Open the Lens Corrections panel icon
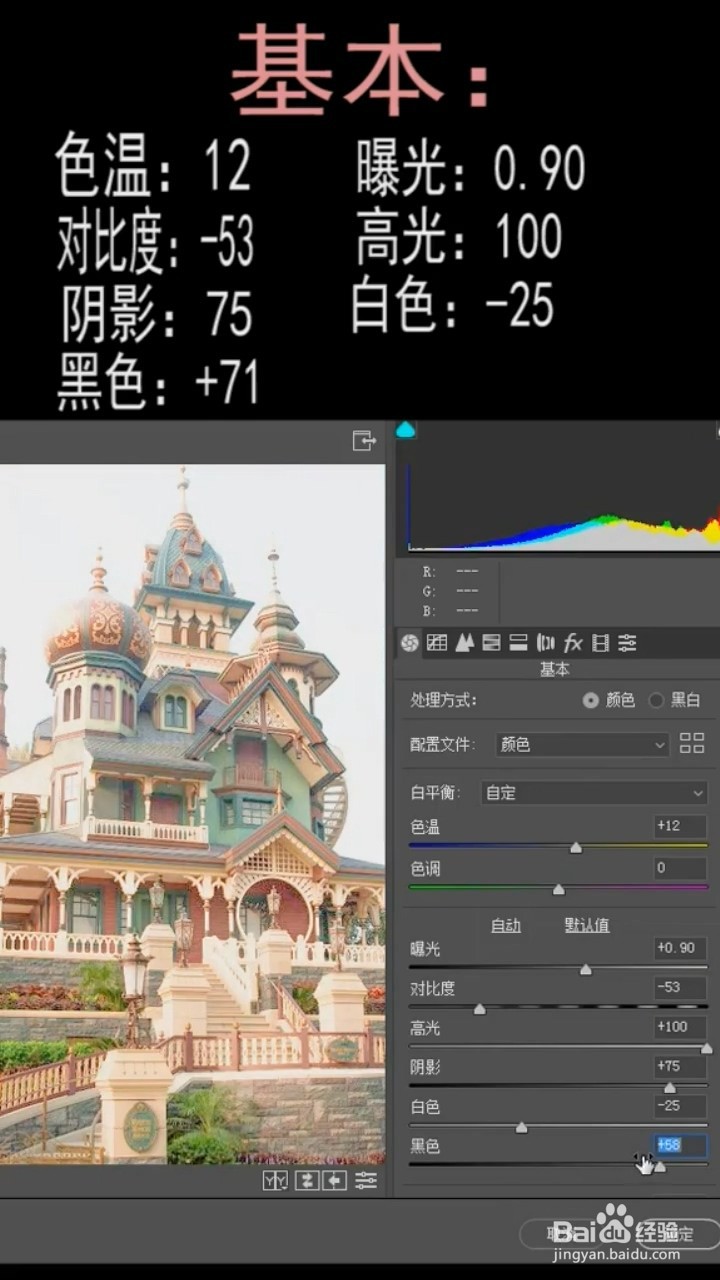 click(x=545, y=643)
